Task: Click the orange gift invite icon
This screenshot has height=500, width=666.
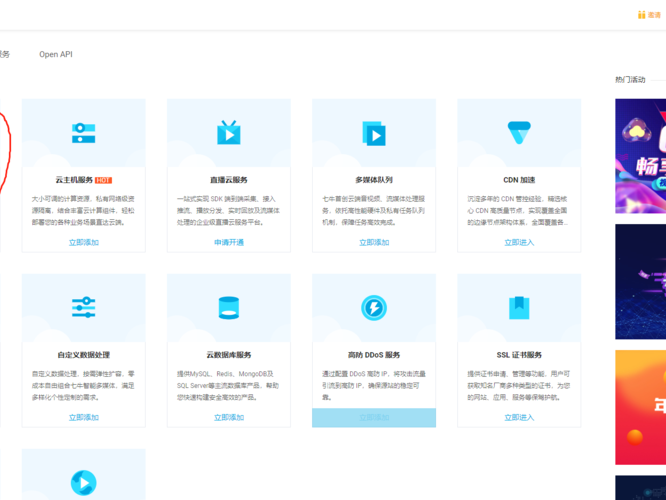Action: click(641, 15)
